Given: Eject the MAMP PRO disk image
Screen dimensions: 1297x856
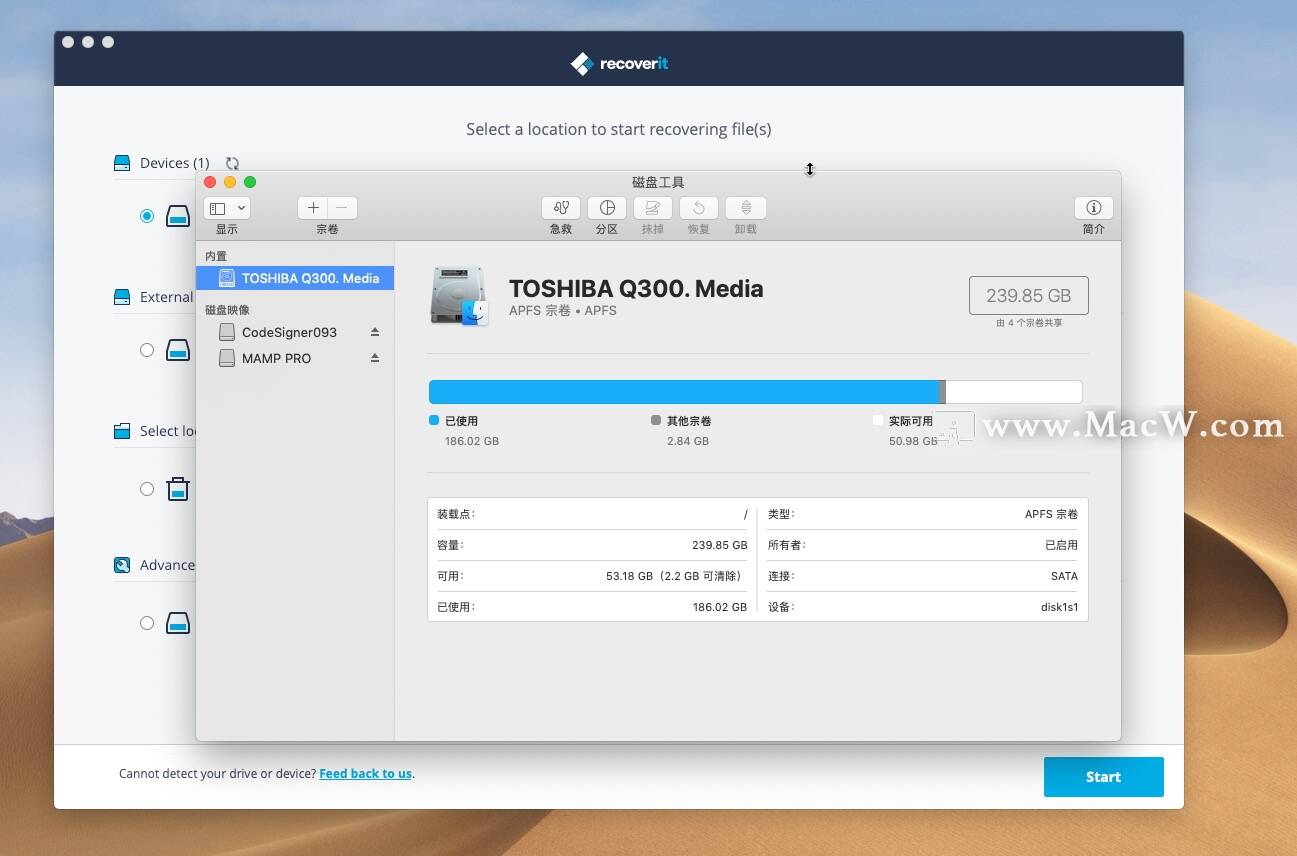Looking at the screenshot, I should [x=375, y=358].
